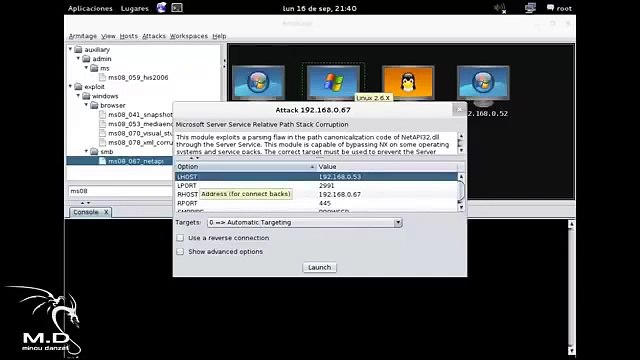The image size is (640, 360).
Task: Edit the RHOST value 192.168.0.67
Action: point(340,194)
